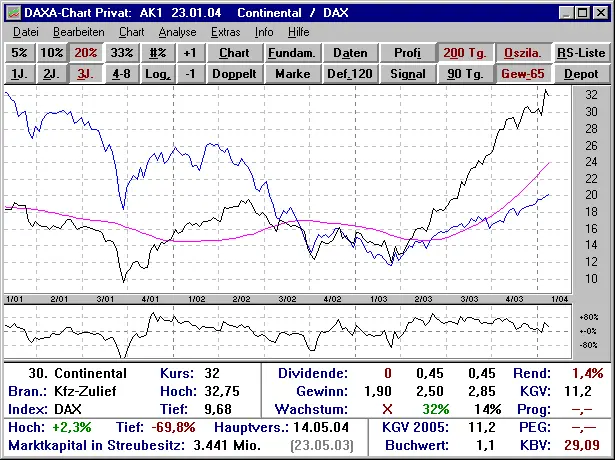Click the 32 price axis label
Screen dimensions: 615x460
[591, 95]
